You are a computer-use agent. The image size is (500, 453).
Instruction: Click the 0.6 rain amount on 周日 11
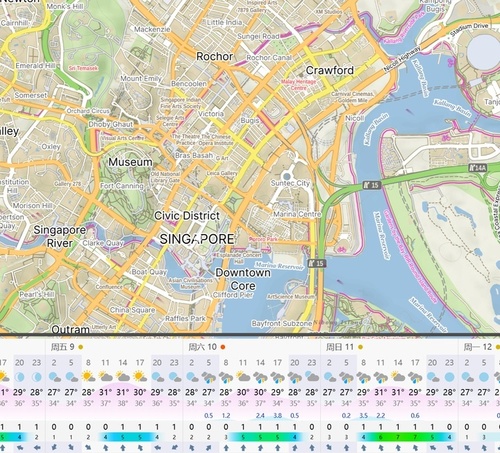pos(415,416)
